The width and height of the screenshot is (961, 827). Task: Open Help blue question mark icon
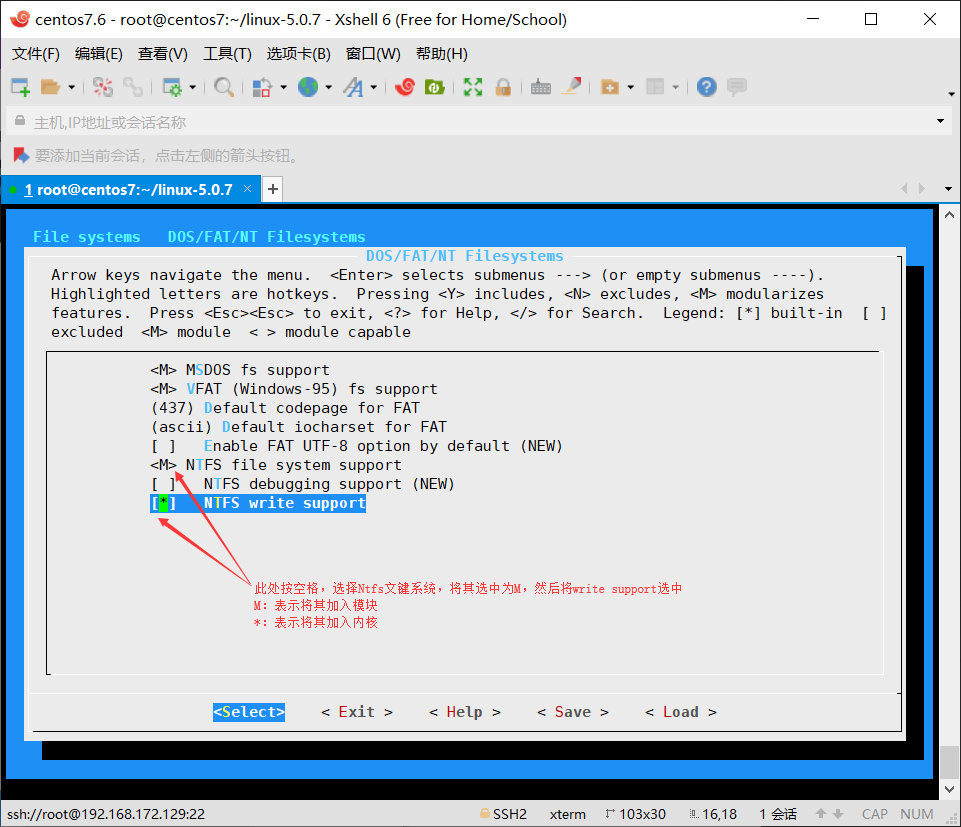coord(706,87)
